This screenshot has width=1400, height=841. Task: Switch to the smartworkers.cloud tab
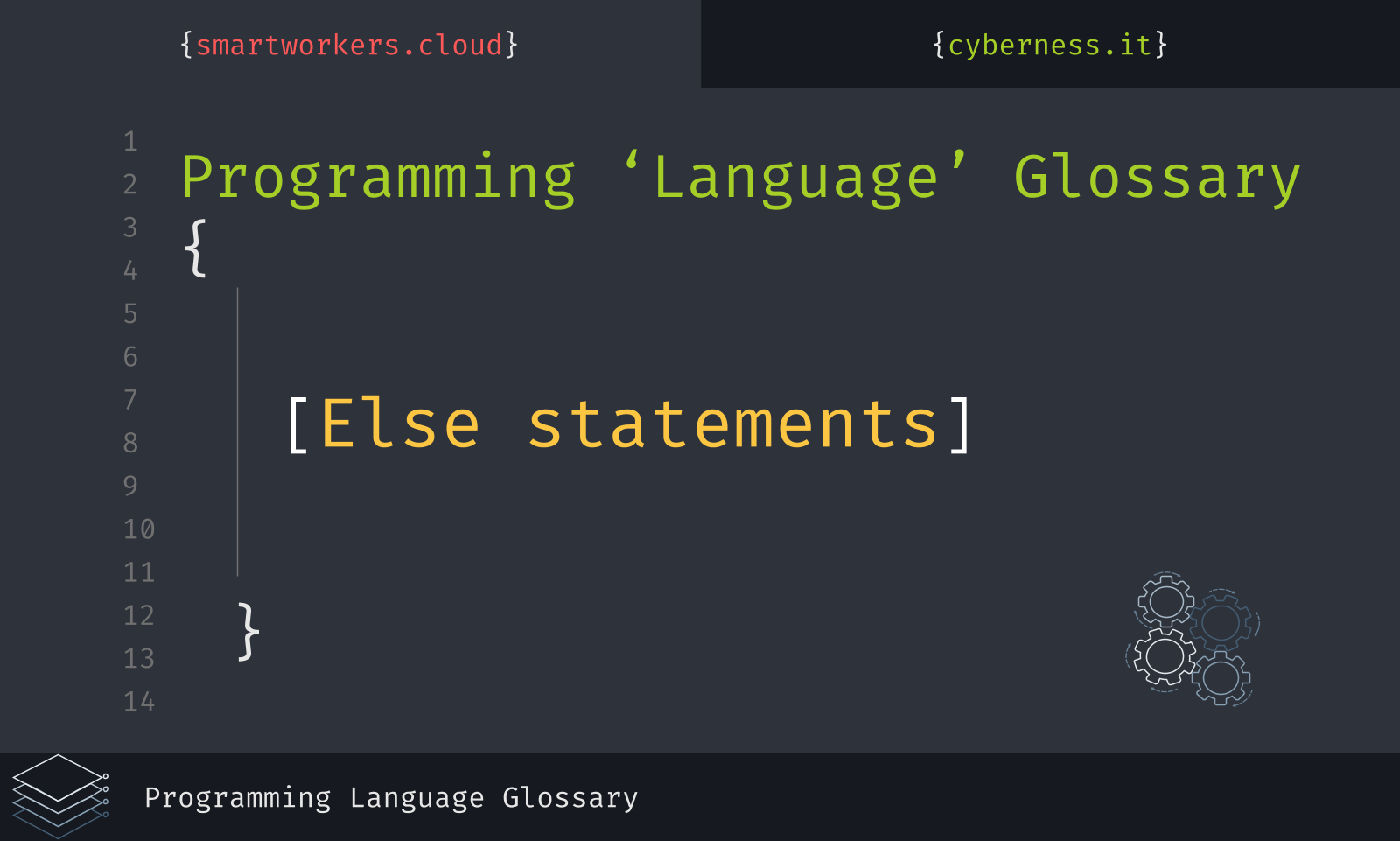349,45
